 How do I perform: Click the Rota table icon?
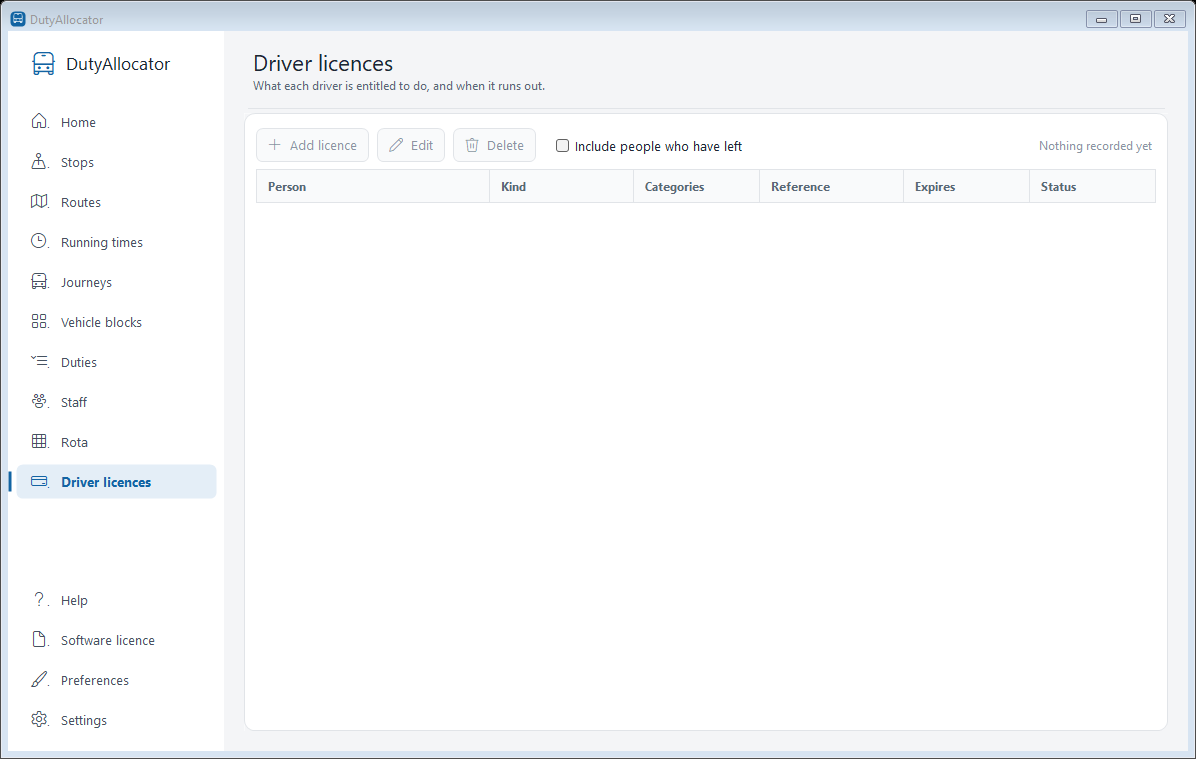40,442
